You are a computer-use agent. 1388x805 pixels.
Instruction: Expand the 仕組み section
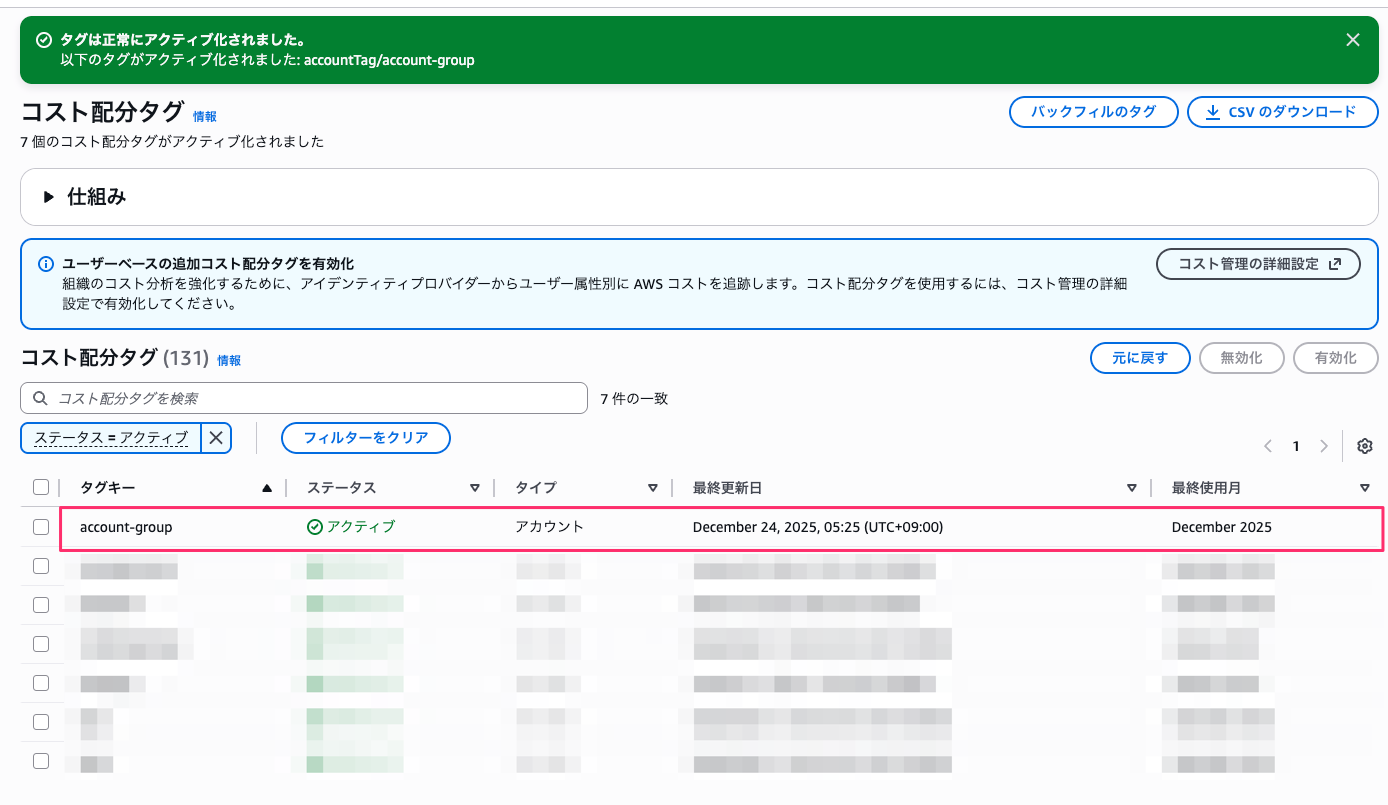pos(48,197)
